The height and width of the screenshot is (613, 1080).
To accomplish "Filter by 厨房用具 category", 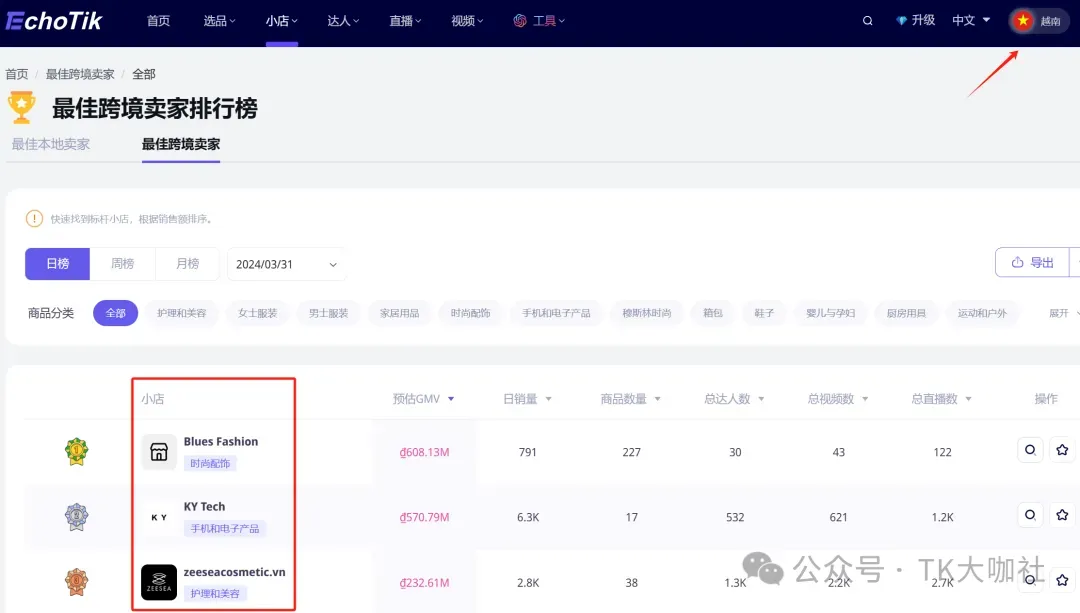I will tap(906, 313).
